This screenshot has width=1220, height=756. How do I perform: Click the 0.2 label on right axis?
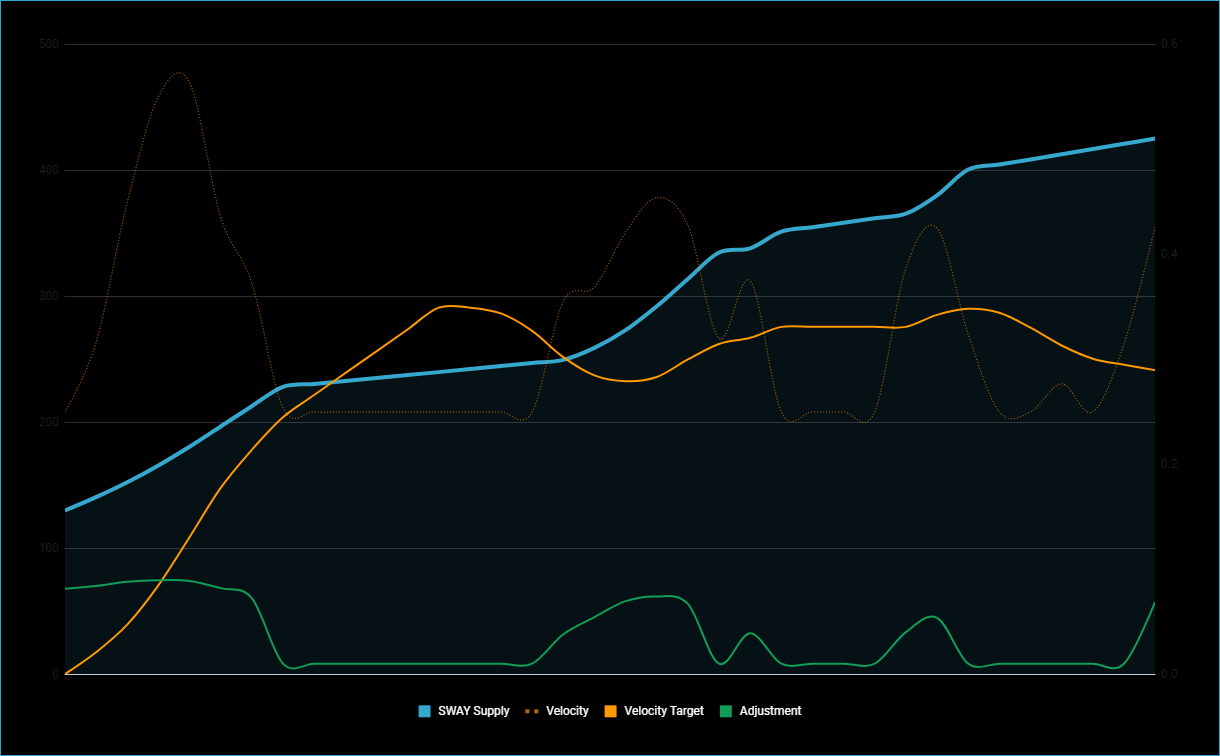coord(1169,464)
